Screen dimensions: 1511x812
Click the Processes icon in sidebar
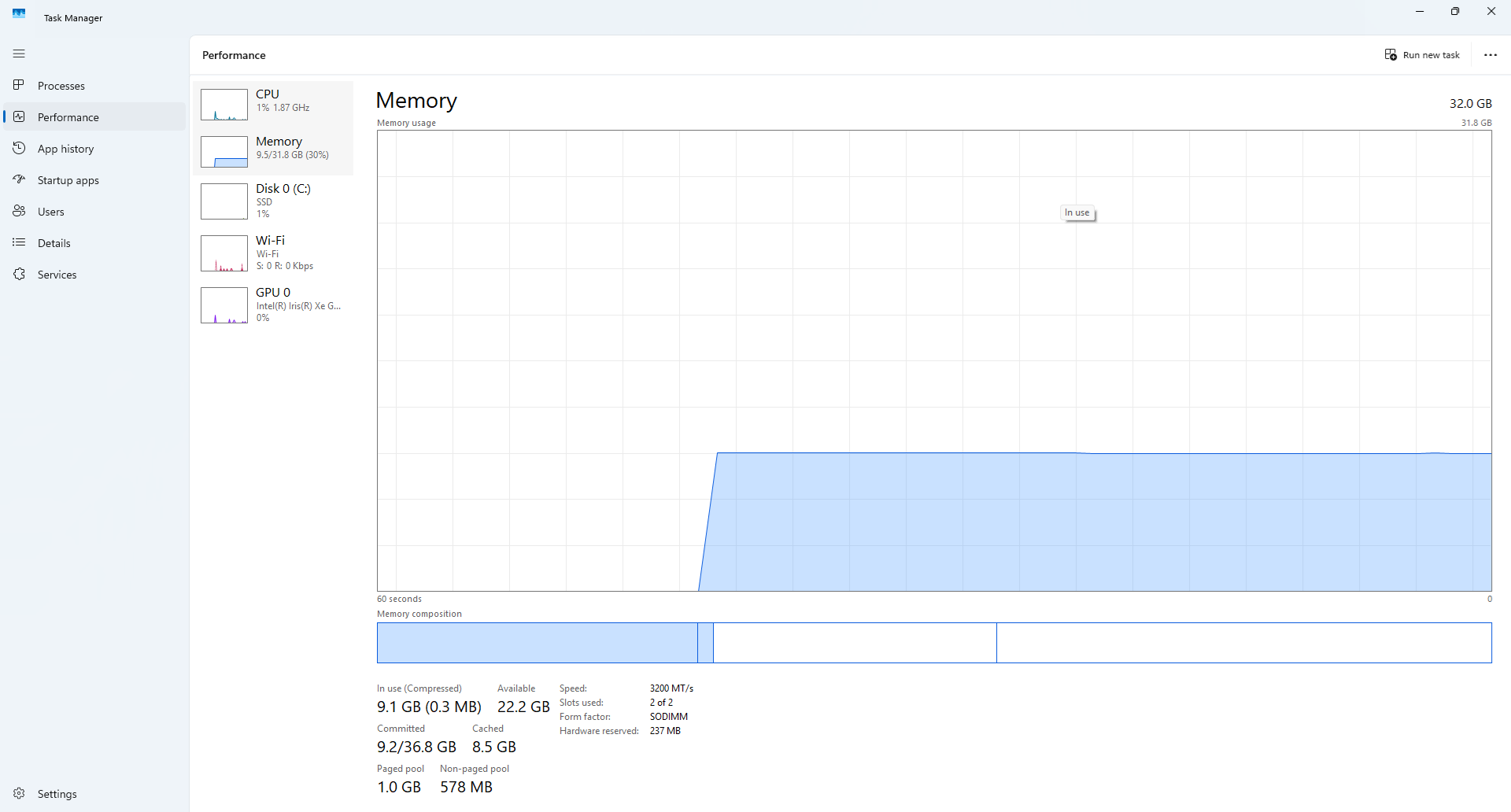[19, 85]
